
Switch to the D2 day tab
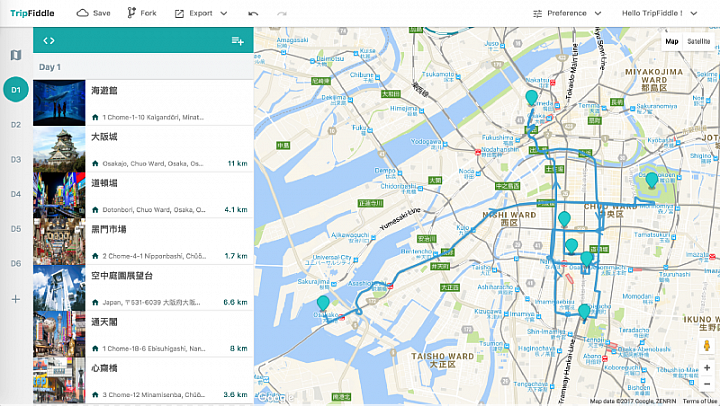[16, 124]
